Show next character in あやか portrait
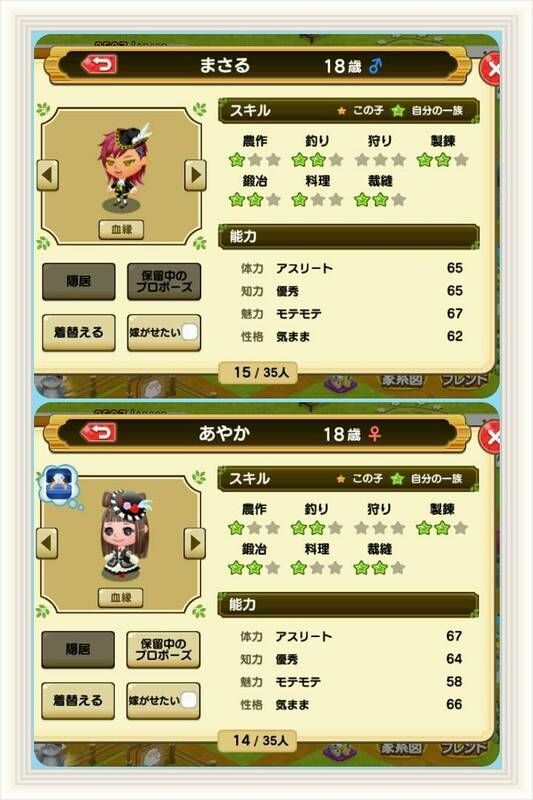The image size is (533, 800). (x=195, y=543)
